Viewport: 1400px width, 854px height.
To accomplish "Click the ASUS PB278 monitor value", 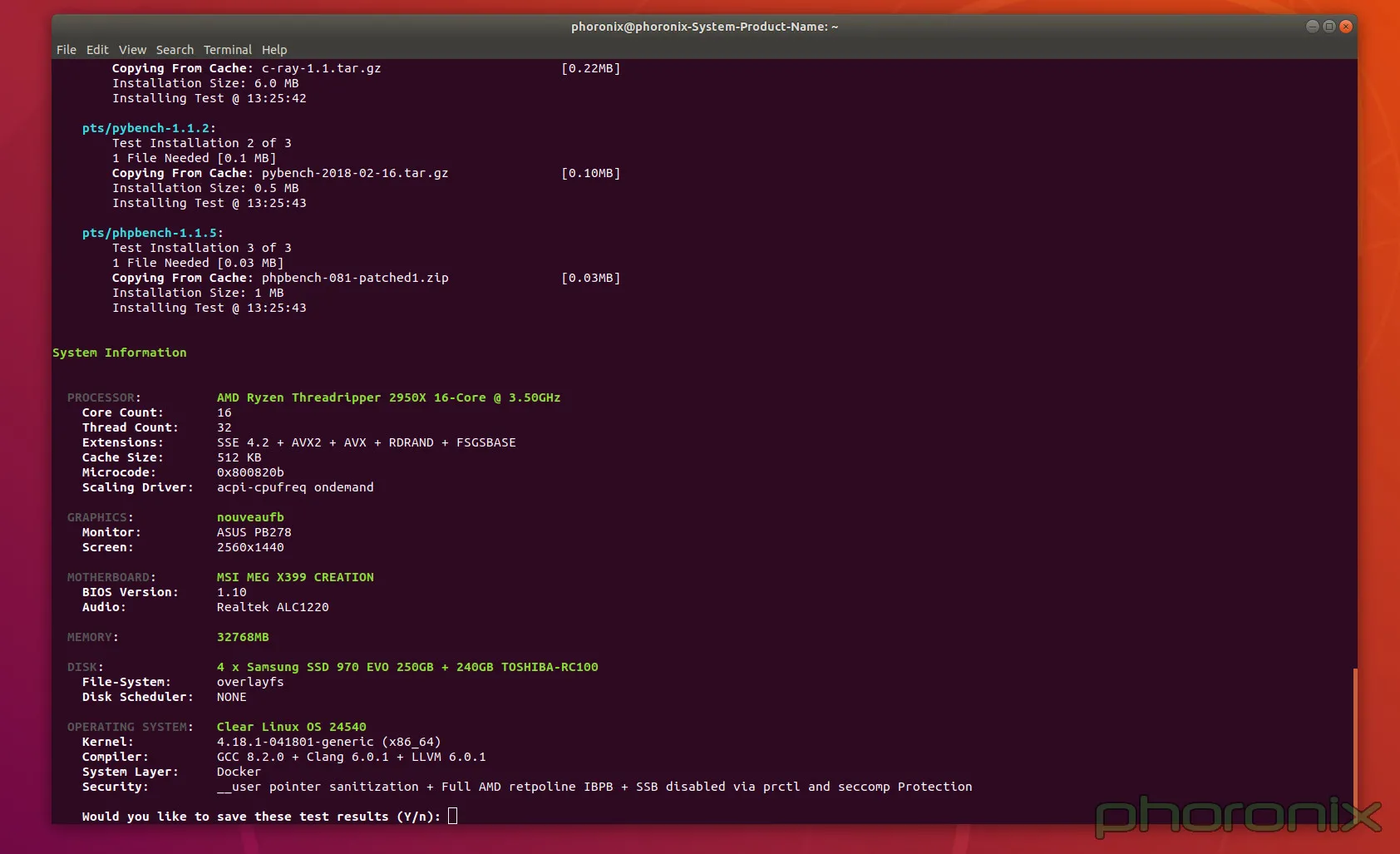I will pos(254,532).
